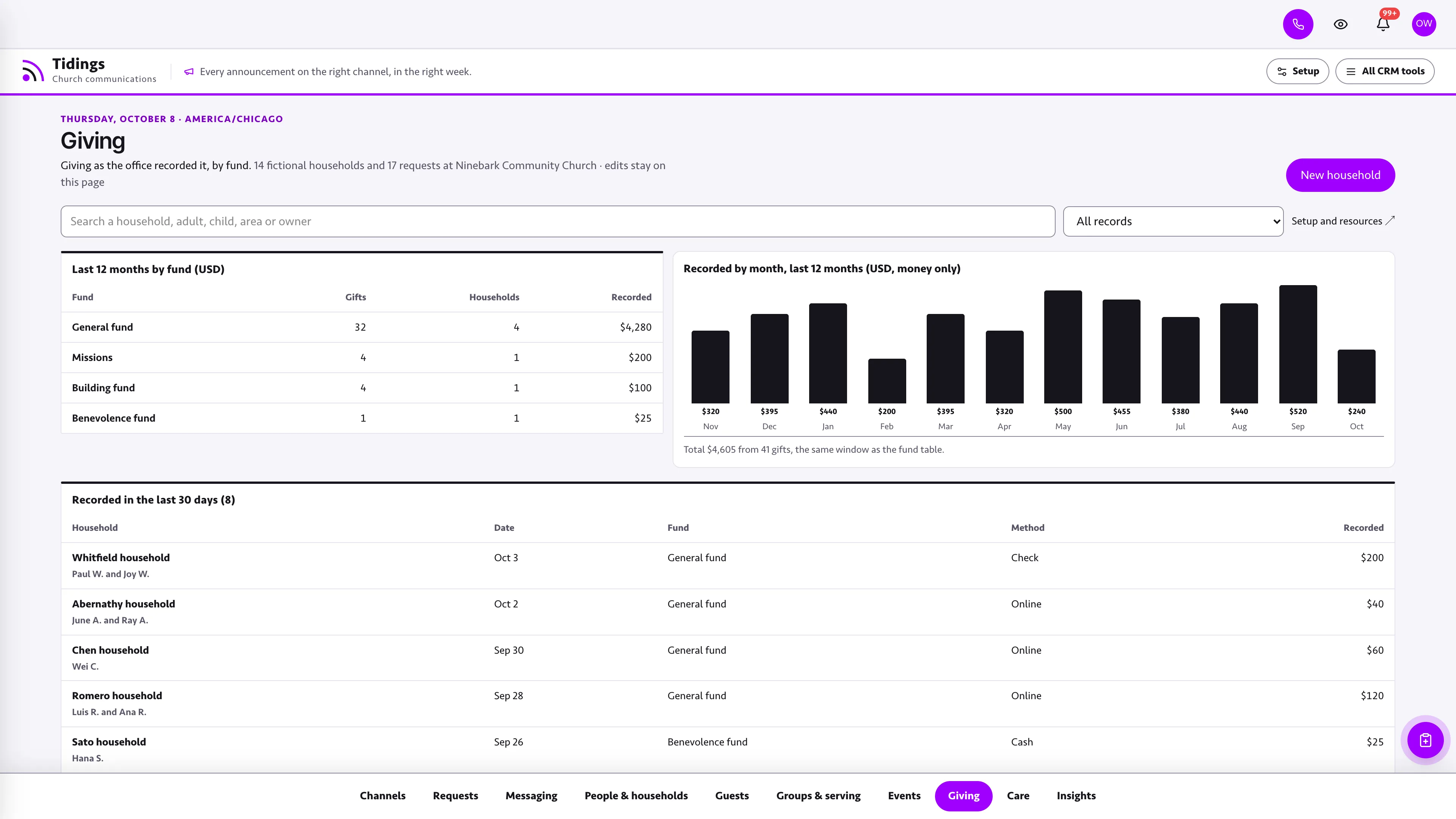The width and height of the screenshot is (1456, 819).
Task: Open the Setup button
Action: pyautogui.click(x=1297, y=71)
